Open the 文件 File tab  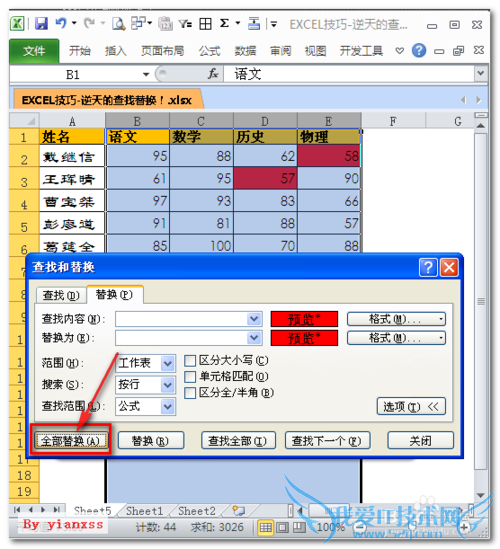34,51
